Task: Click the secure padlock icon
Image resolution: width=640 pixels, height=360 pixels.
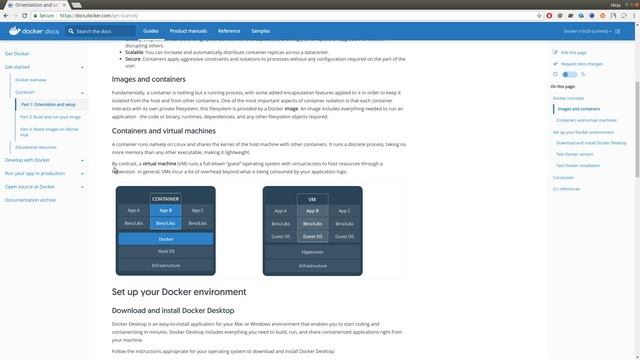Action: click(x=36, y=16)
